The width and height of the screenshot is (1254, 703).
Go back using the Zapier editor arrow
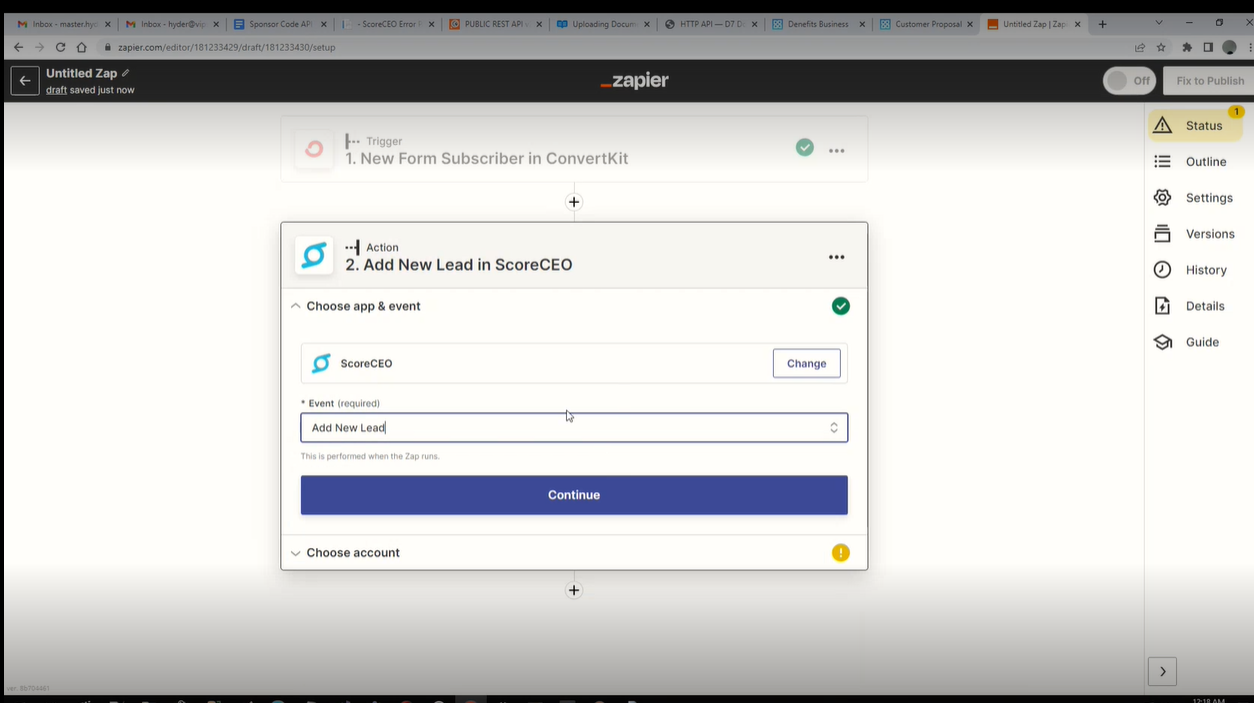point(25,81)
